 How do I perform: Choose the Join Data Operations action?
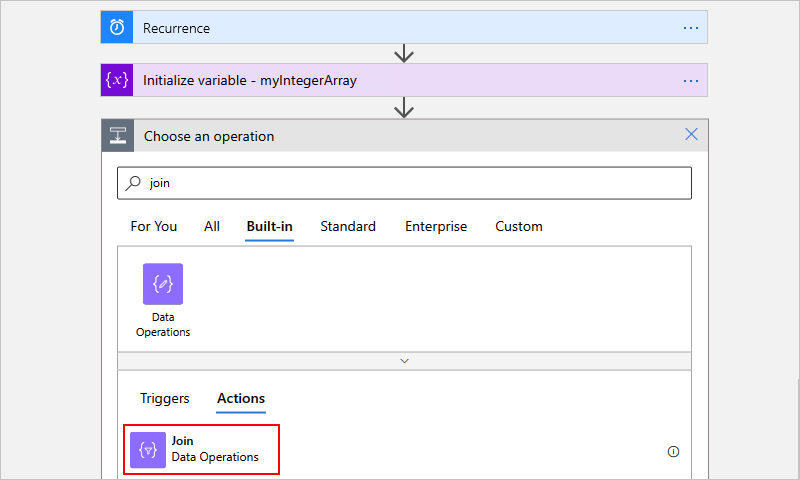click(202, 449)
